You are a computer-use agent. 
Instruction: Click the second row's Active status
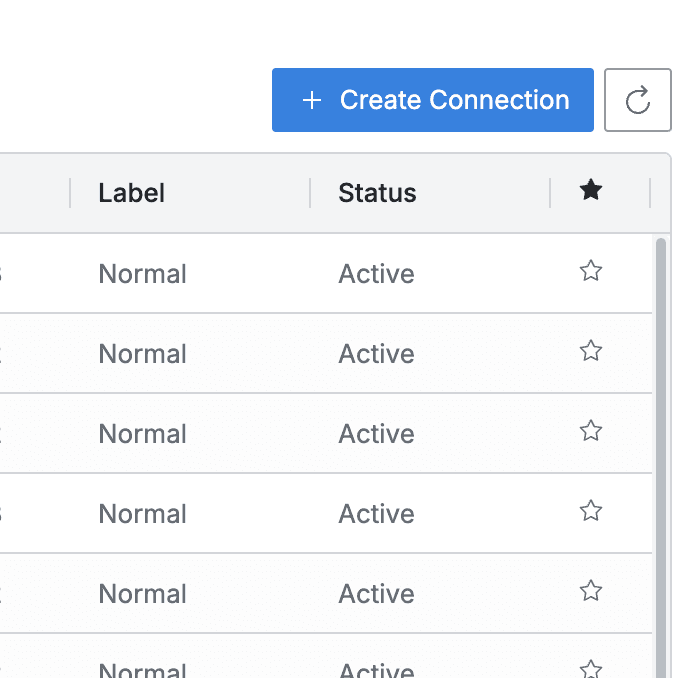tap(376, 354)
